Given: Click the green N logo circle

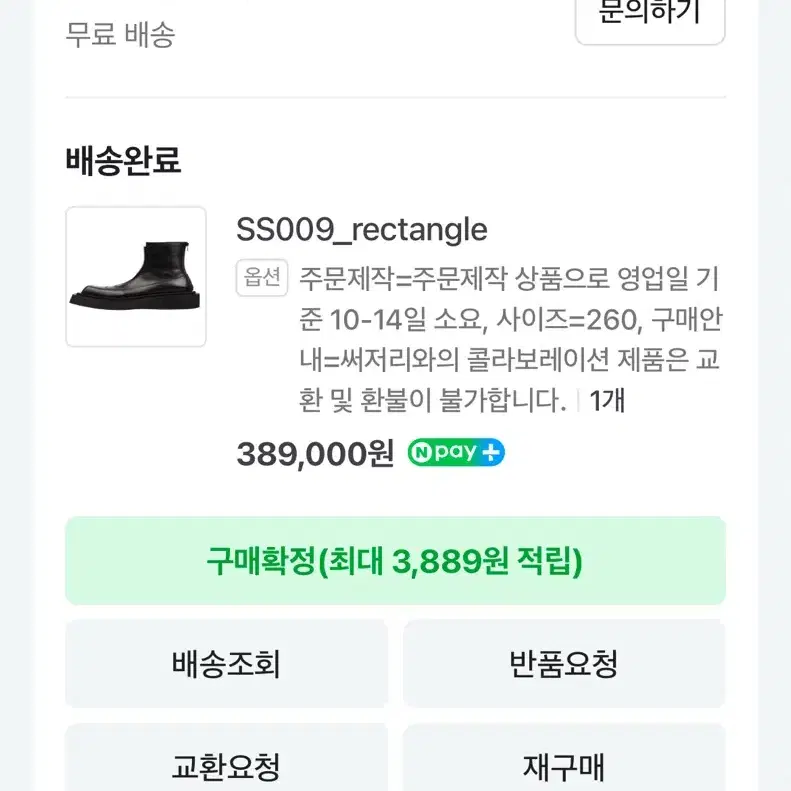Looking at the screenshot, I should pos(421,453).
